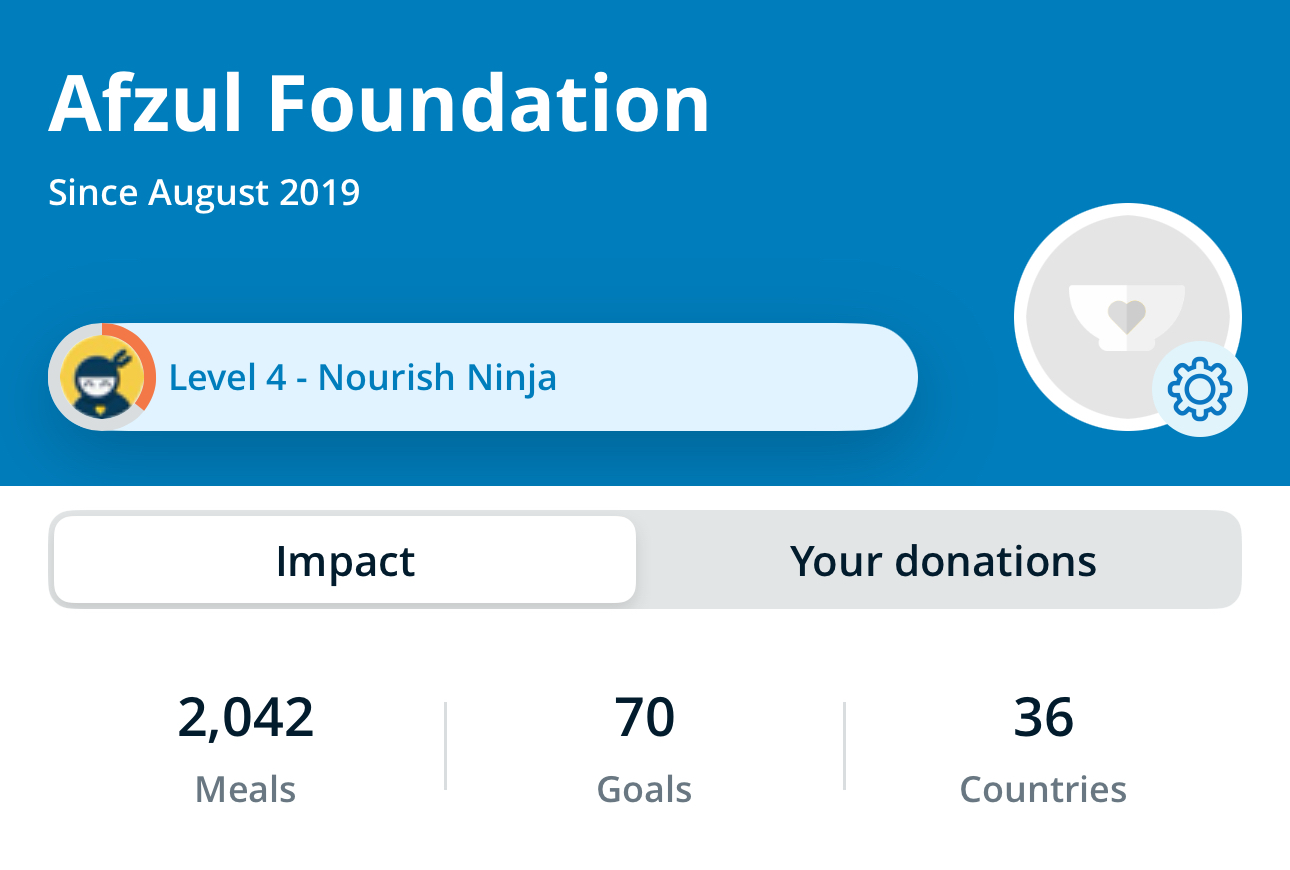Tap the 70 goals count
The width and height of the screenshot is (1290, 870).
tap(645, 717)
